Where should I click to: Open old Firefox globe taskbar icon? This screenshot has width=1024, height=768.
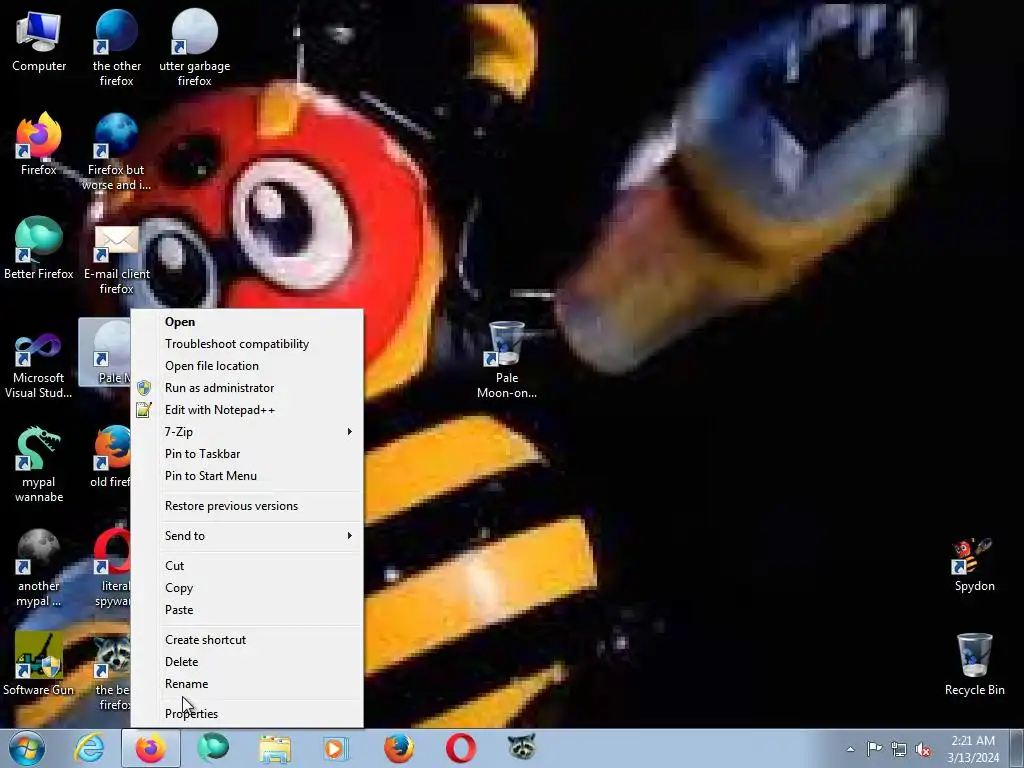398,748
